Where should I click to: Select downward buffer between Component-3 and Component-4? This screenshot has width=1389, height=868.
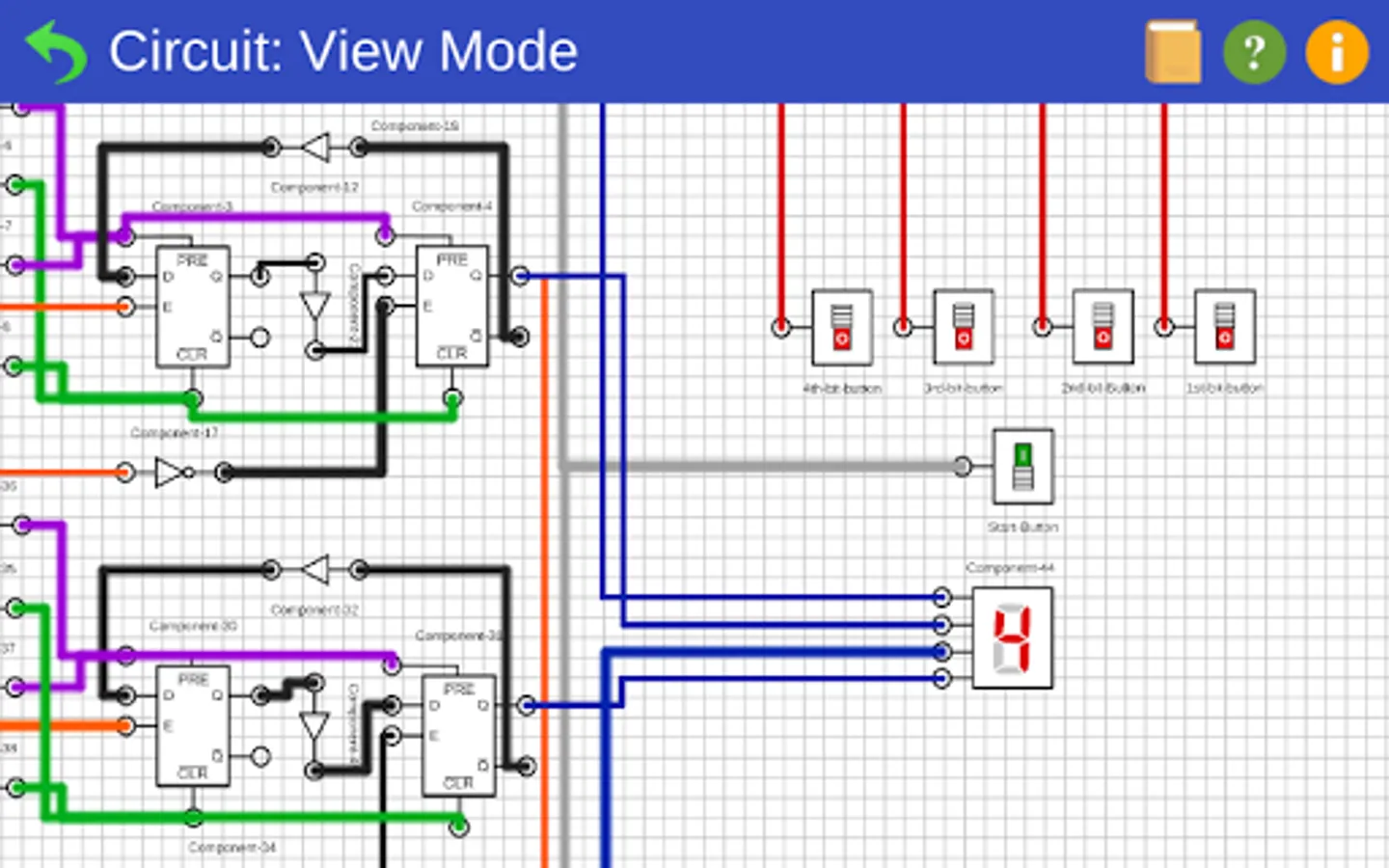tap(315, 307)
